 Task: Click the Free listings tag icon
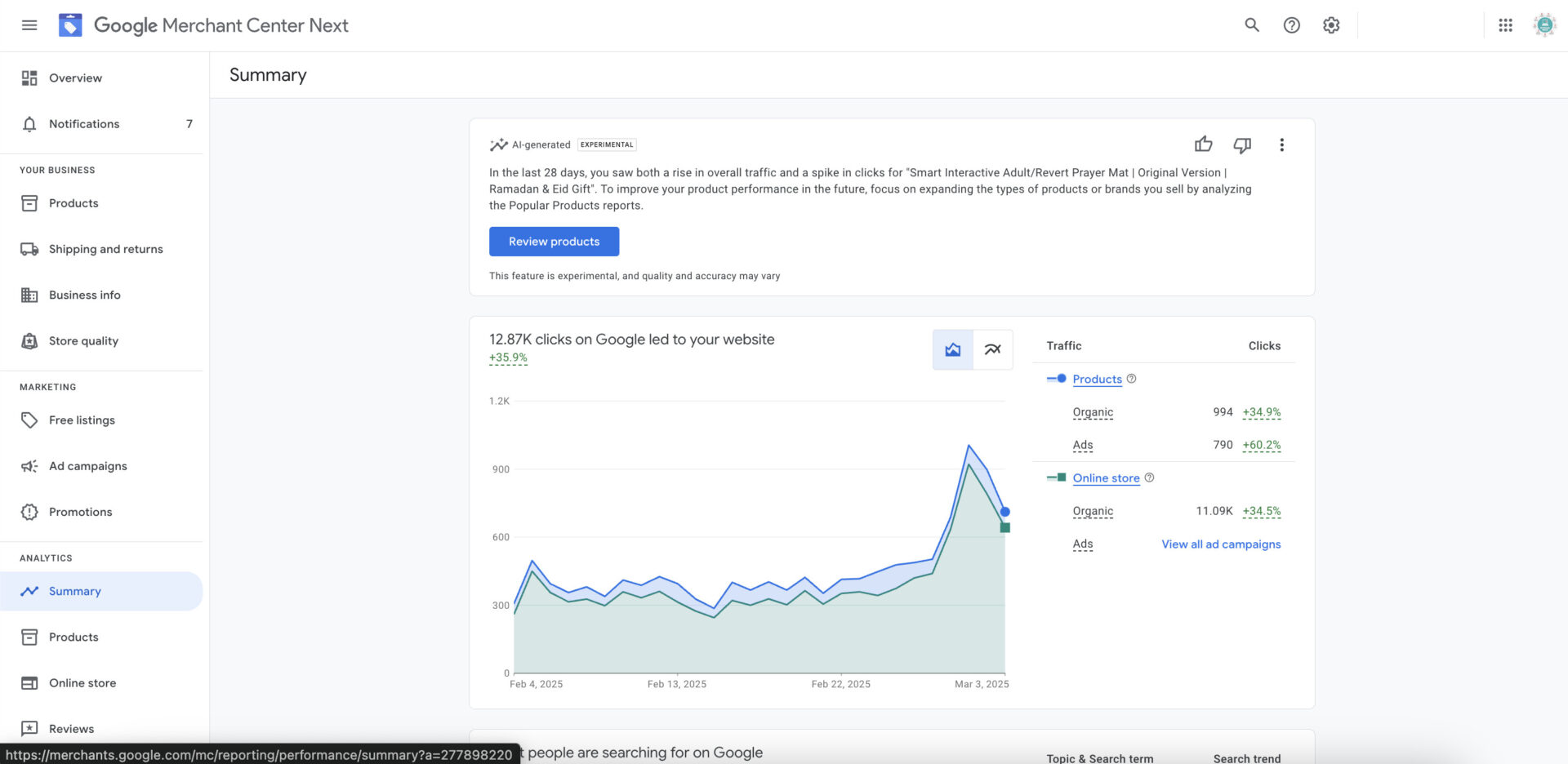coord(29,420)
